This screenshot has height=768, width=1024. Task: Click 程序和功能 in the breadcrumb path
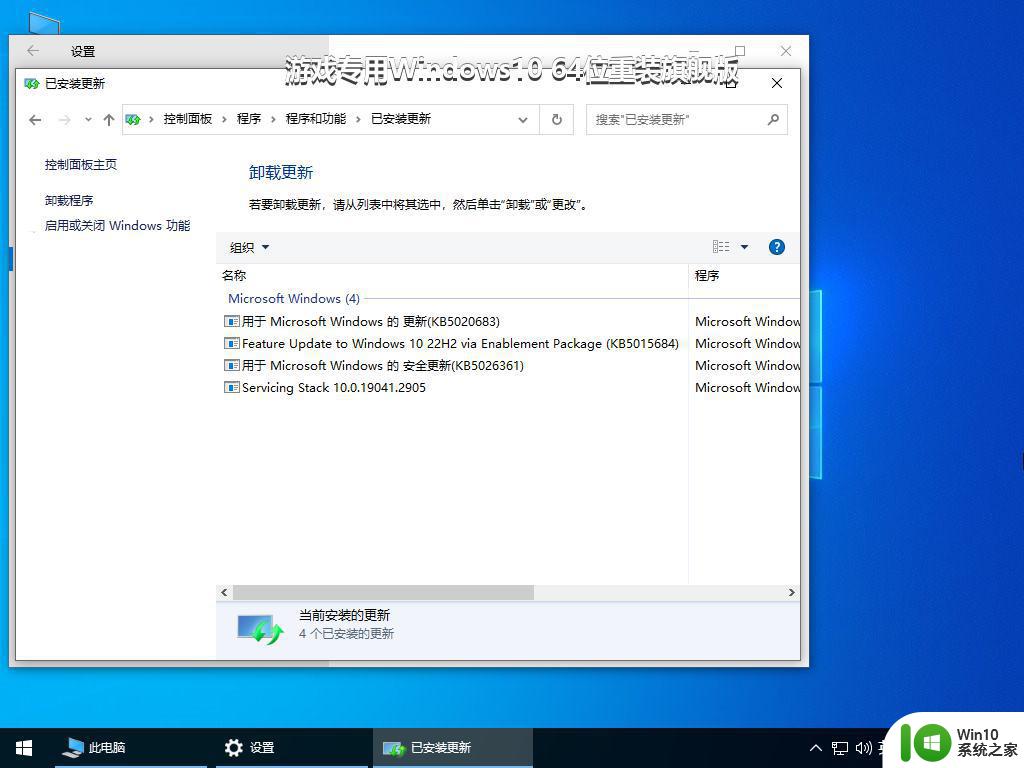(315, 119)
